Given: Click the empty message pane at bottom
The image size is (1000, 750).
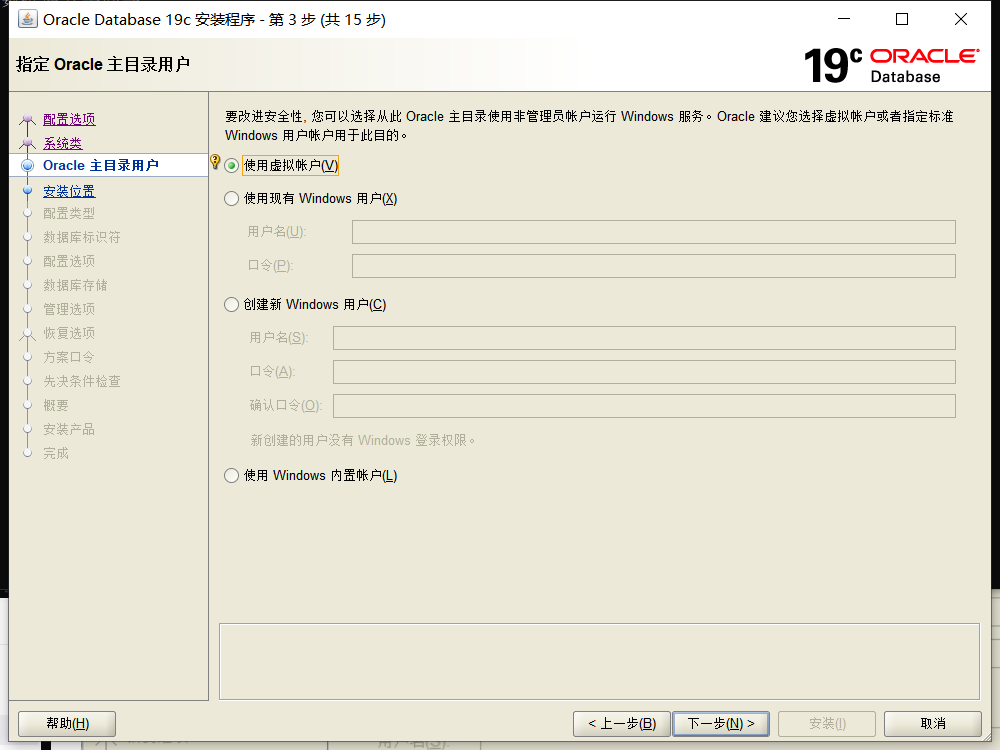Looking at the screenshot, I should tap(599, 661).
